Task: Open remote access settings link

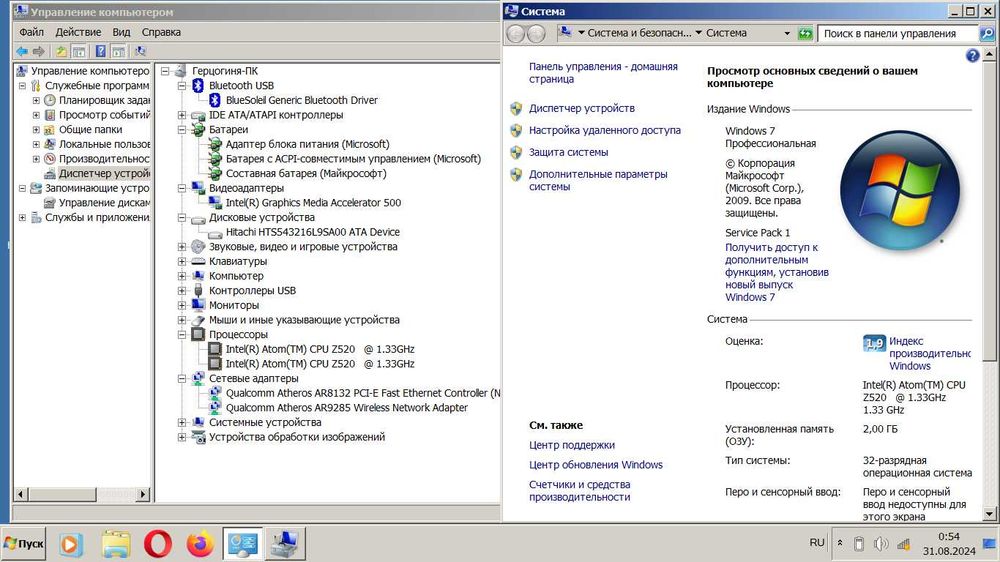Action: click(605, 130)
